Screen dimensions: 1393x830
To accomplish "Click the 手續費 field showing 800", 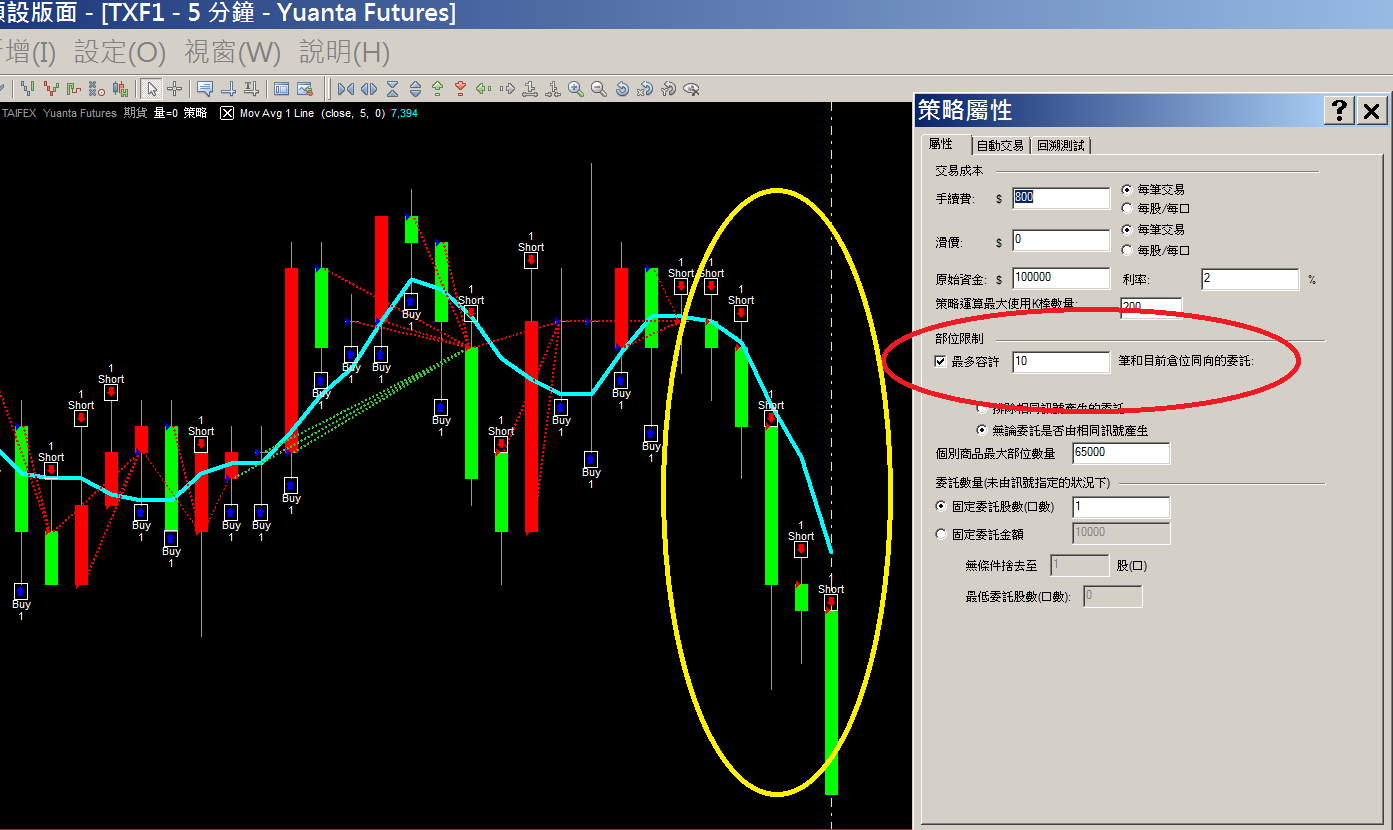I will click(x=1061, y=198).
